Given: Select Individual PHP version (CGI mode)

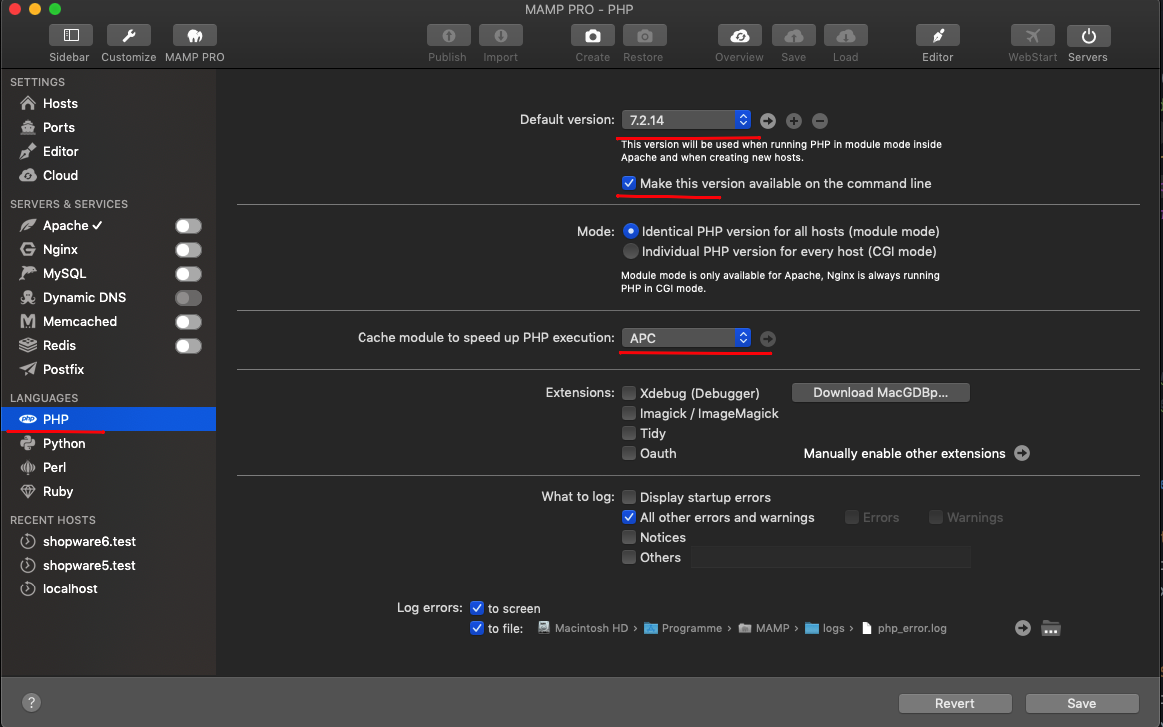Looking at the screenshot, I should (x=630, y=251).
